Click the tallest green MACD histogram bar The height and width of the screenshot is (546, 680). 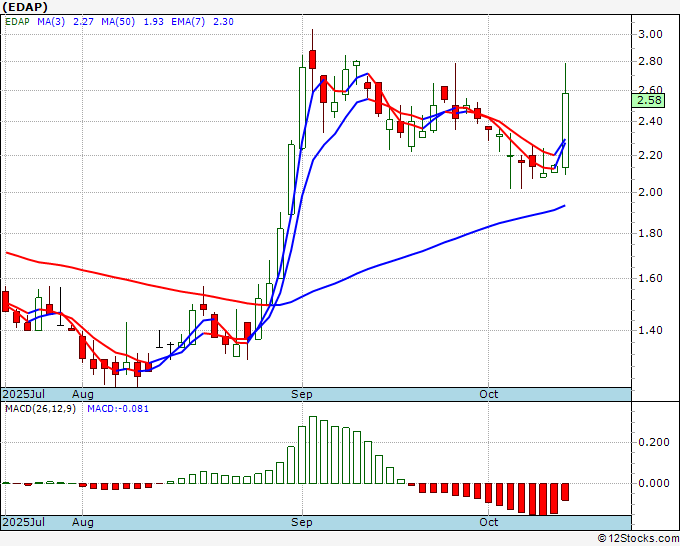tap(313, 450)
